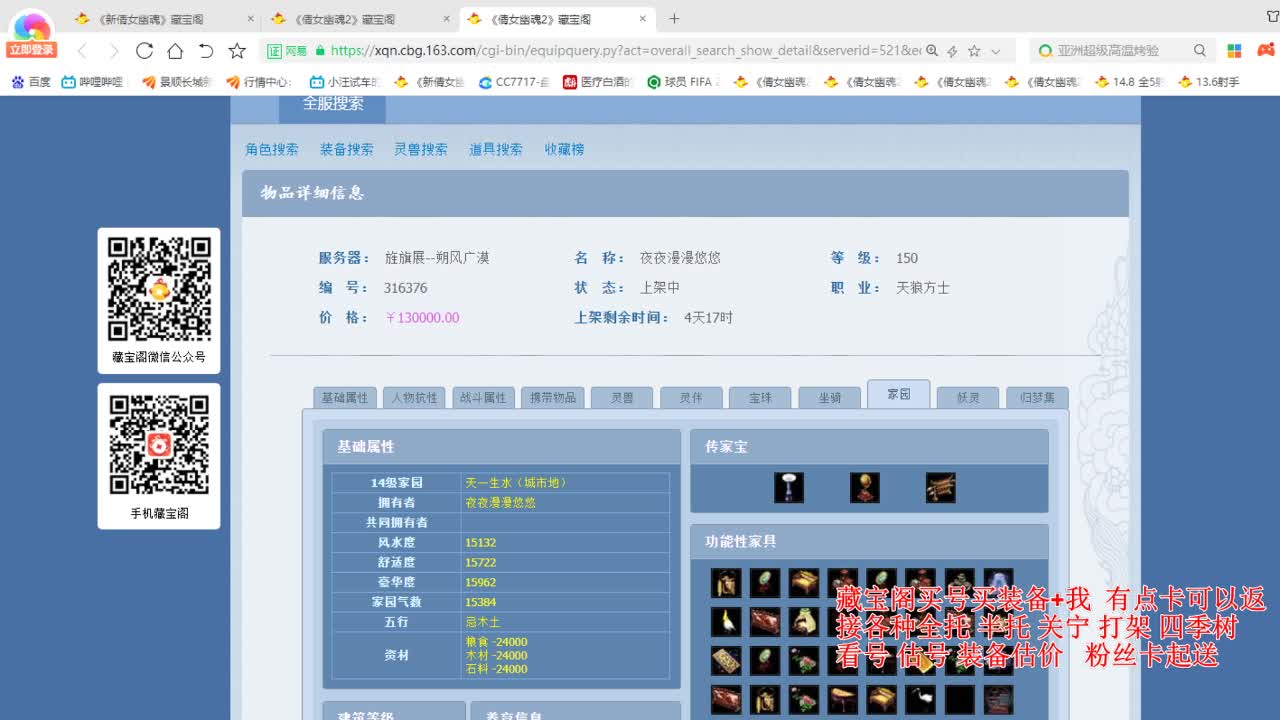Click the first heirloom icon under 传家宝

coord(789,488)
